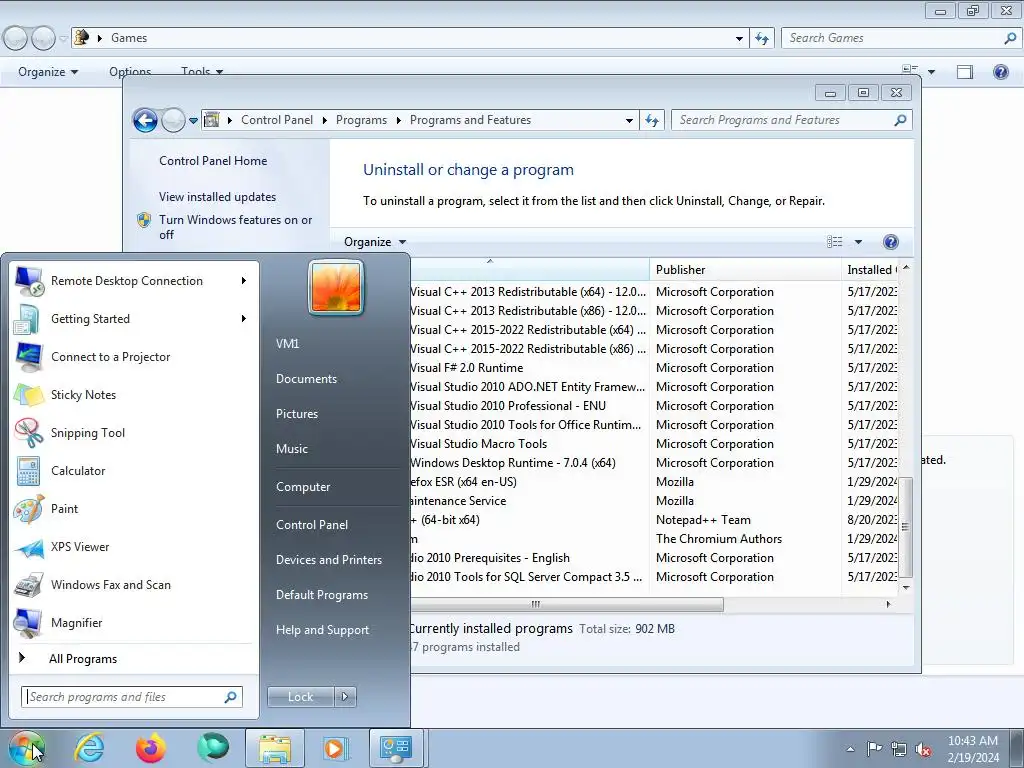Open VM1 user folder link
This screenshot has width=1024, height=768.
(287, 344)
